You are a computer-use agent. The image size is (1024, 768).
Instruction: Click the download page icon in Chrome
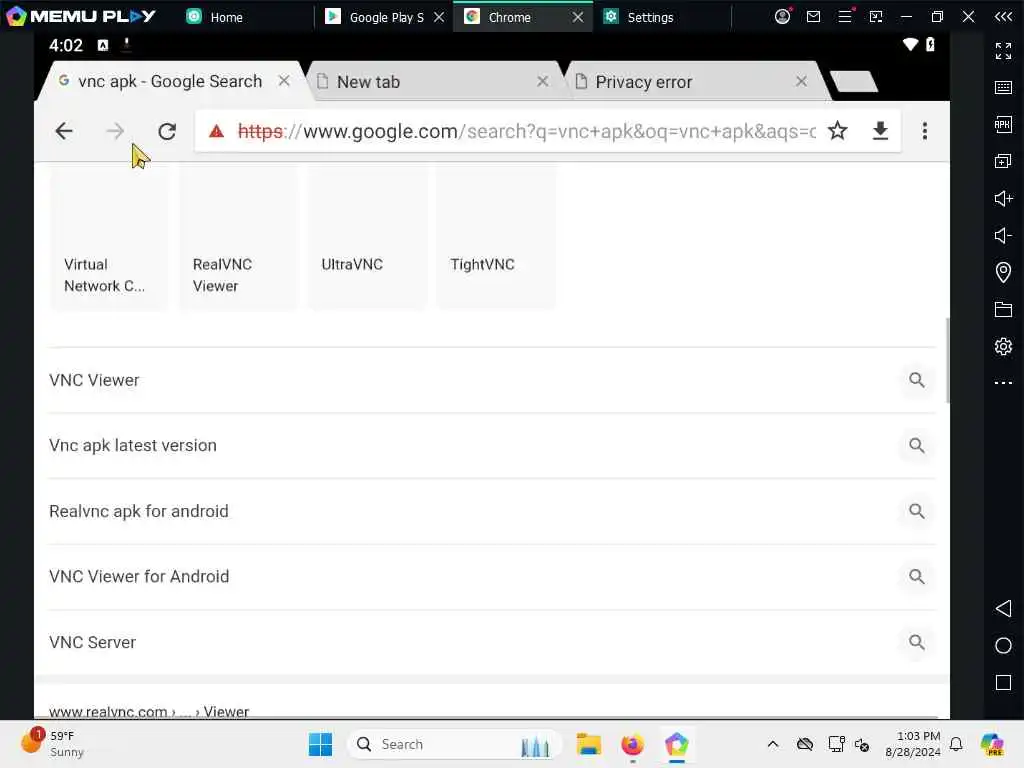coord(880,131)
